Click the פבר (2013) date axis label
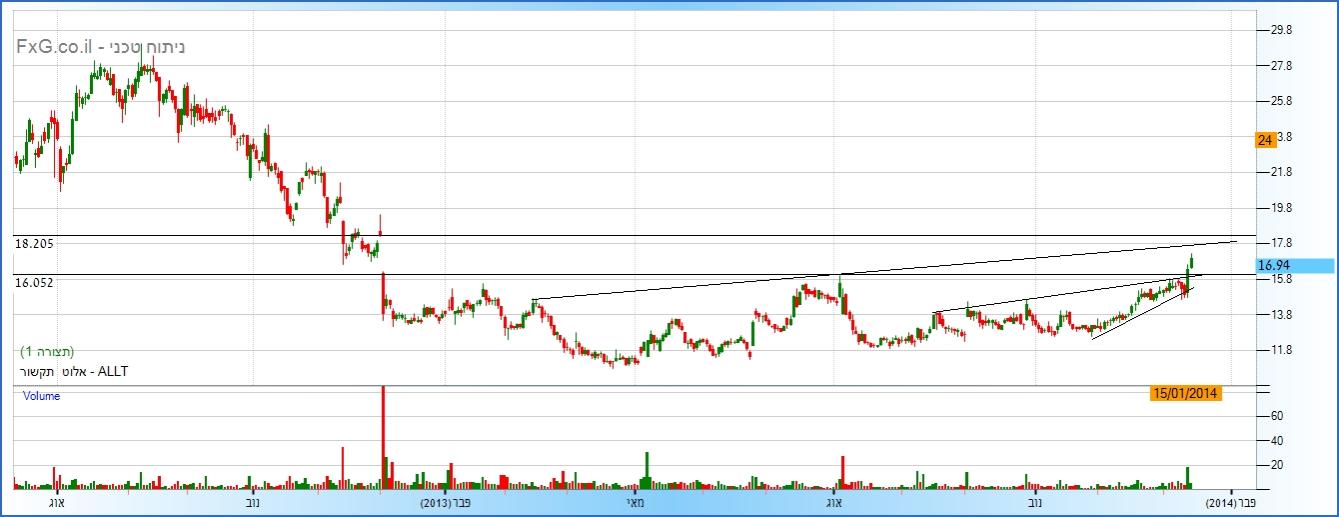The width and height of the screenshot is (1339, 517). coord(446,502)
